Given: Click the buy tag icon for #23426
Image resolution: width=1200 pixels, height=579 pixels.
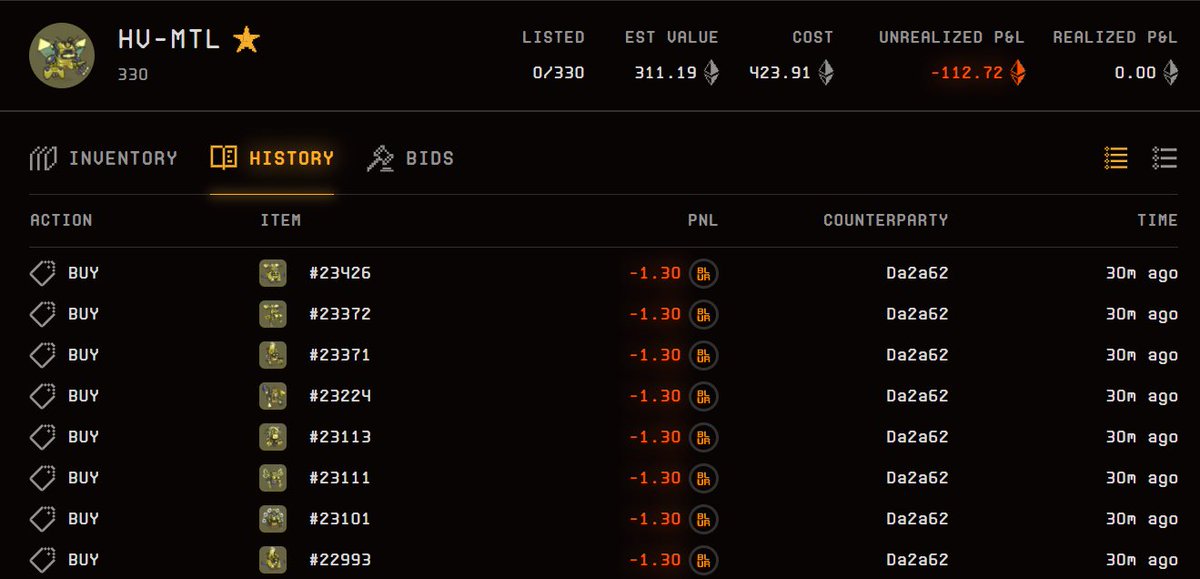Looking at the screenshot, I should tap(43, 273).
